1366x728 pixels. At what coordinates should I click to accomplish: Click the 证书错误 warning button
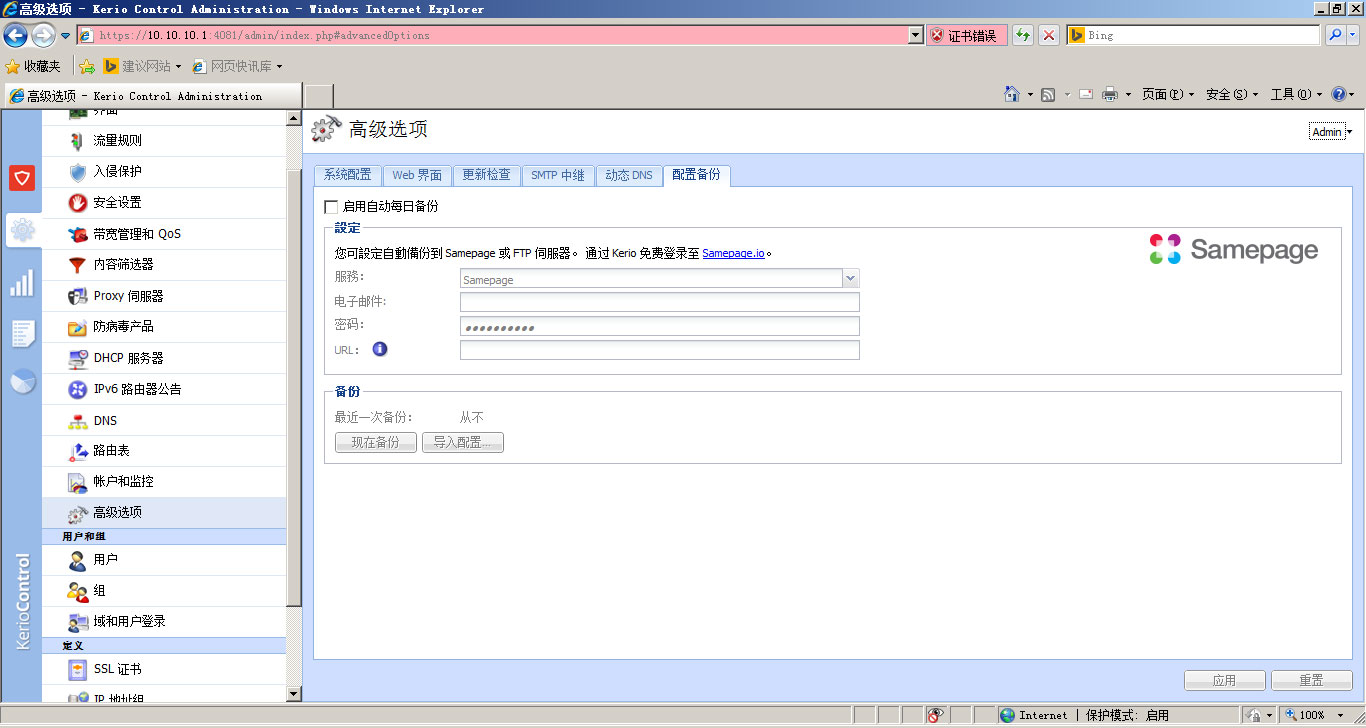[966, 35]
